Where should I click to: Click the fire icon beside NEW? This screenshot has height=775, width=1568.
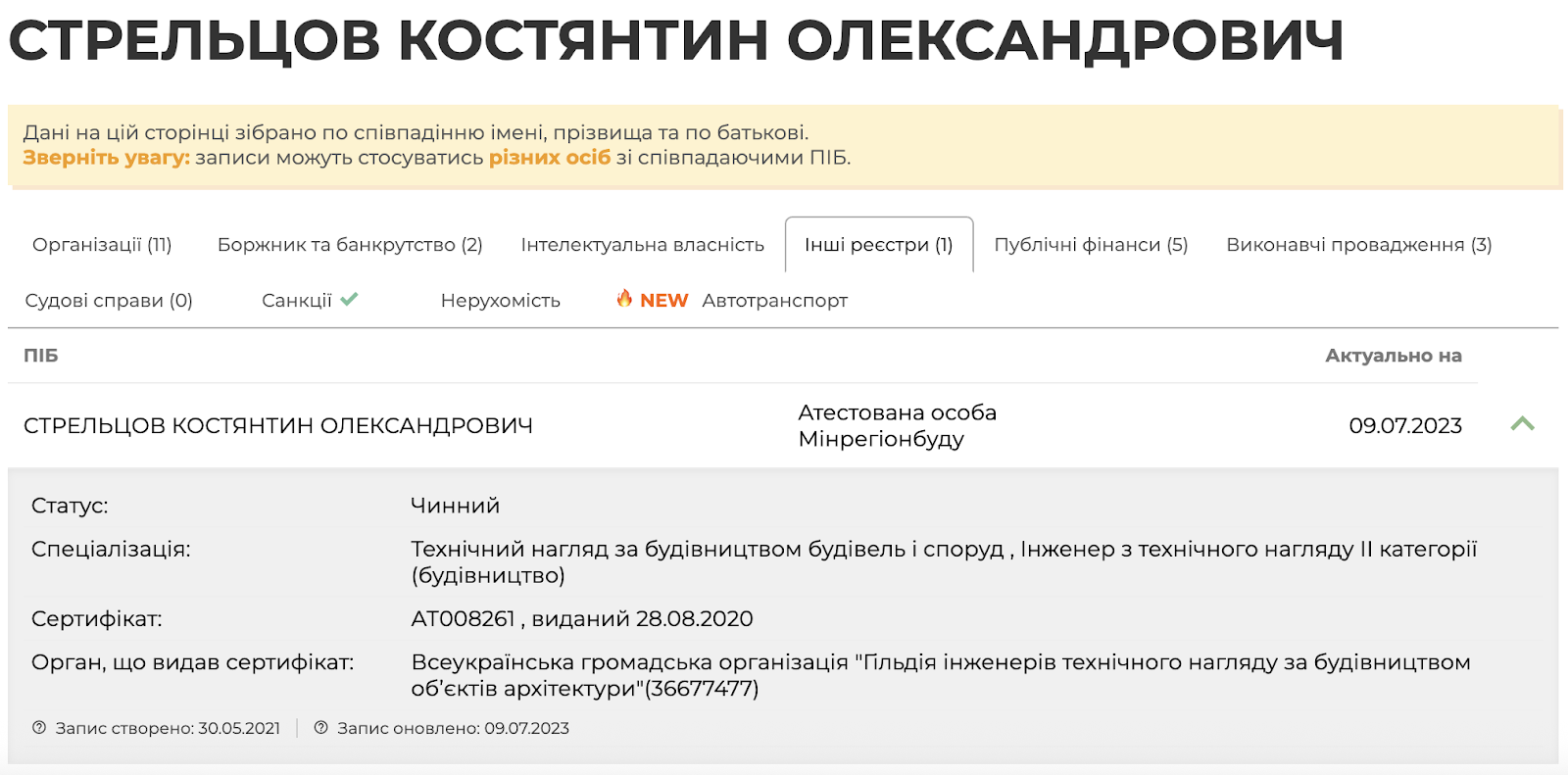click(624, 298)
